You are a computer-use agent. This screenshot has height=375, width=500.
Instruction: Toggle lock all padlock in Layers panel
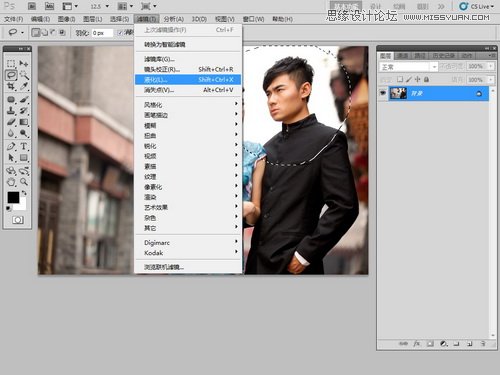426,79
